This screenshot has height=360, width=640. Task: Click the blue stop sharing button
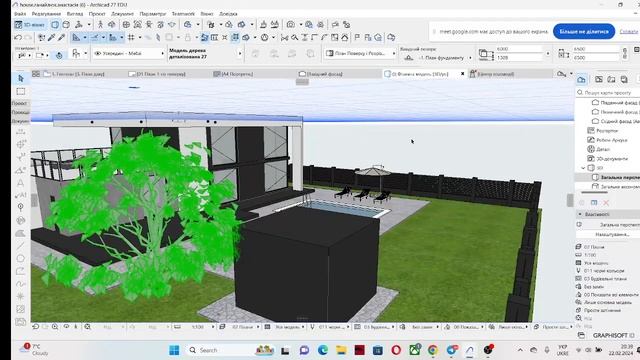[x=584, y=31]
